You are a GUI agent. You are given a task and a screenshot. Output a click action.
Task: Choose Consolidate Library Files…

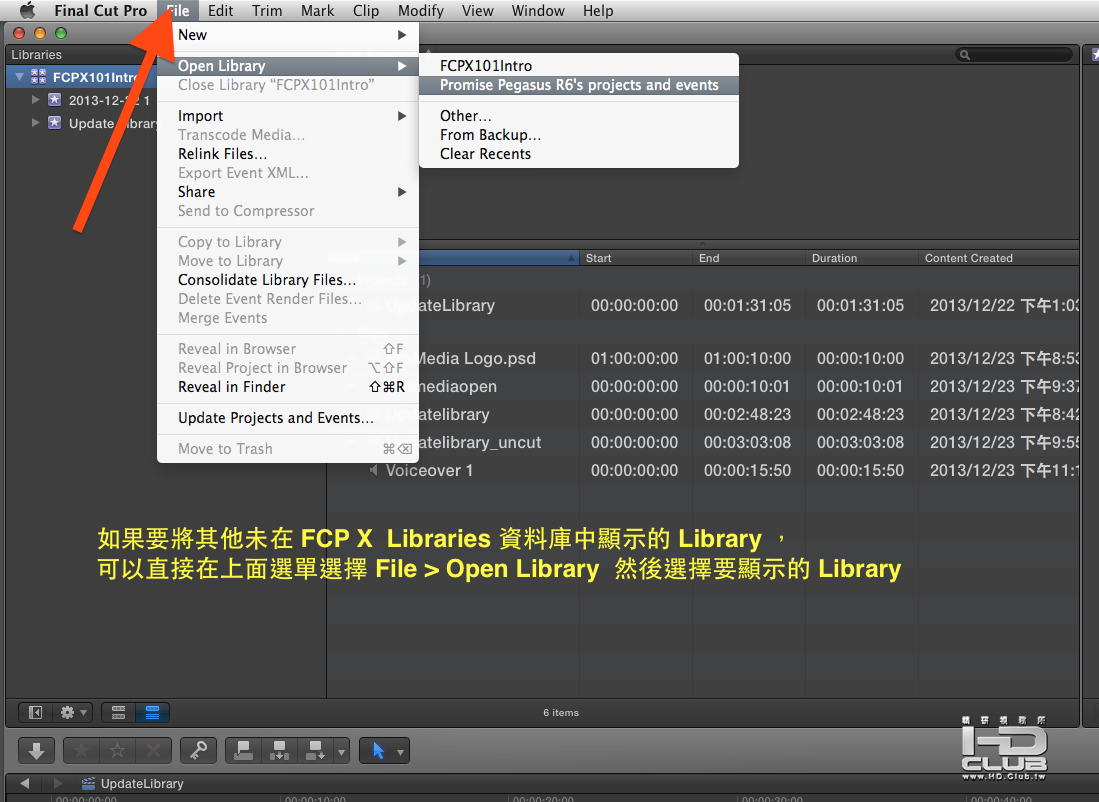[288, 280]
